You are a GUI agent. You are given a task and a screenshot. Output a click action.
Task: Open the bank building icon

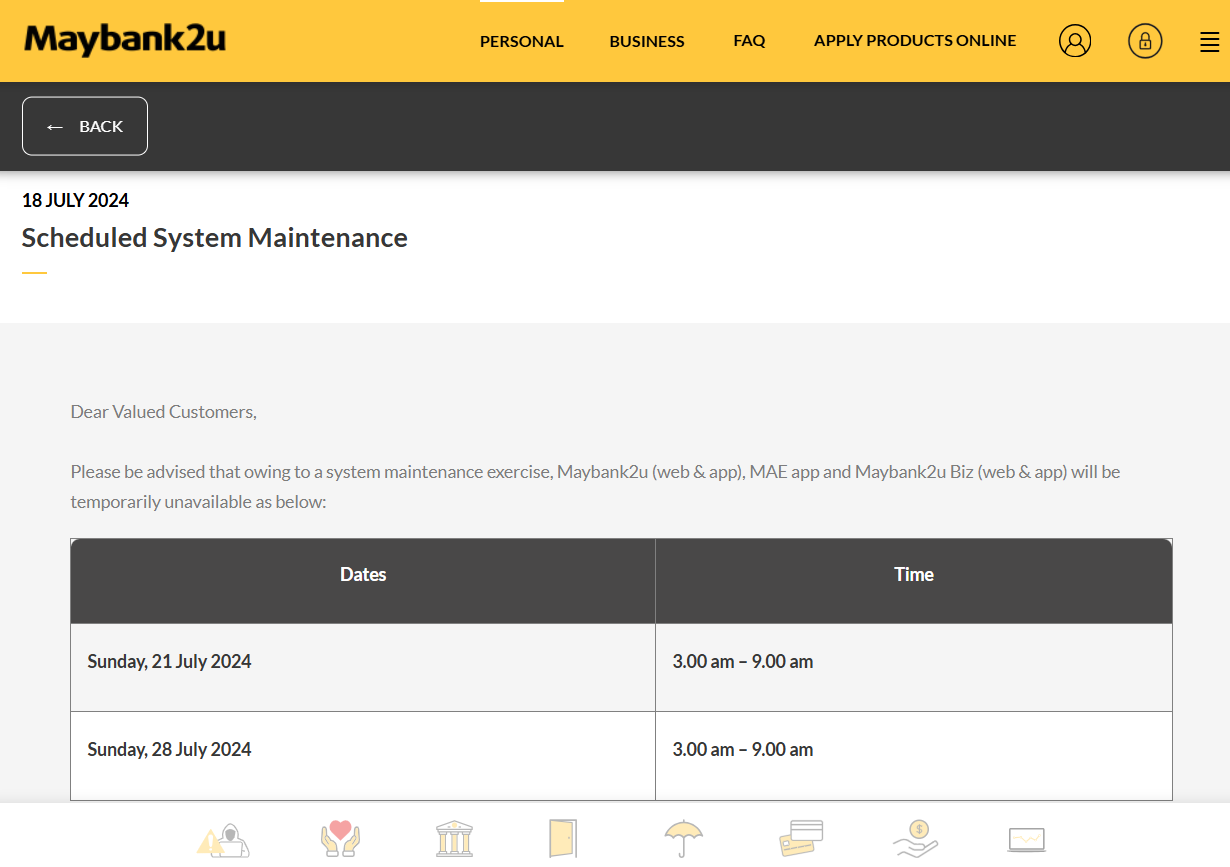coord(455,838)
